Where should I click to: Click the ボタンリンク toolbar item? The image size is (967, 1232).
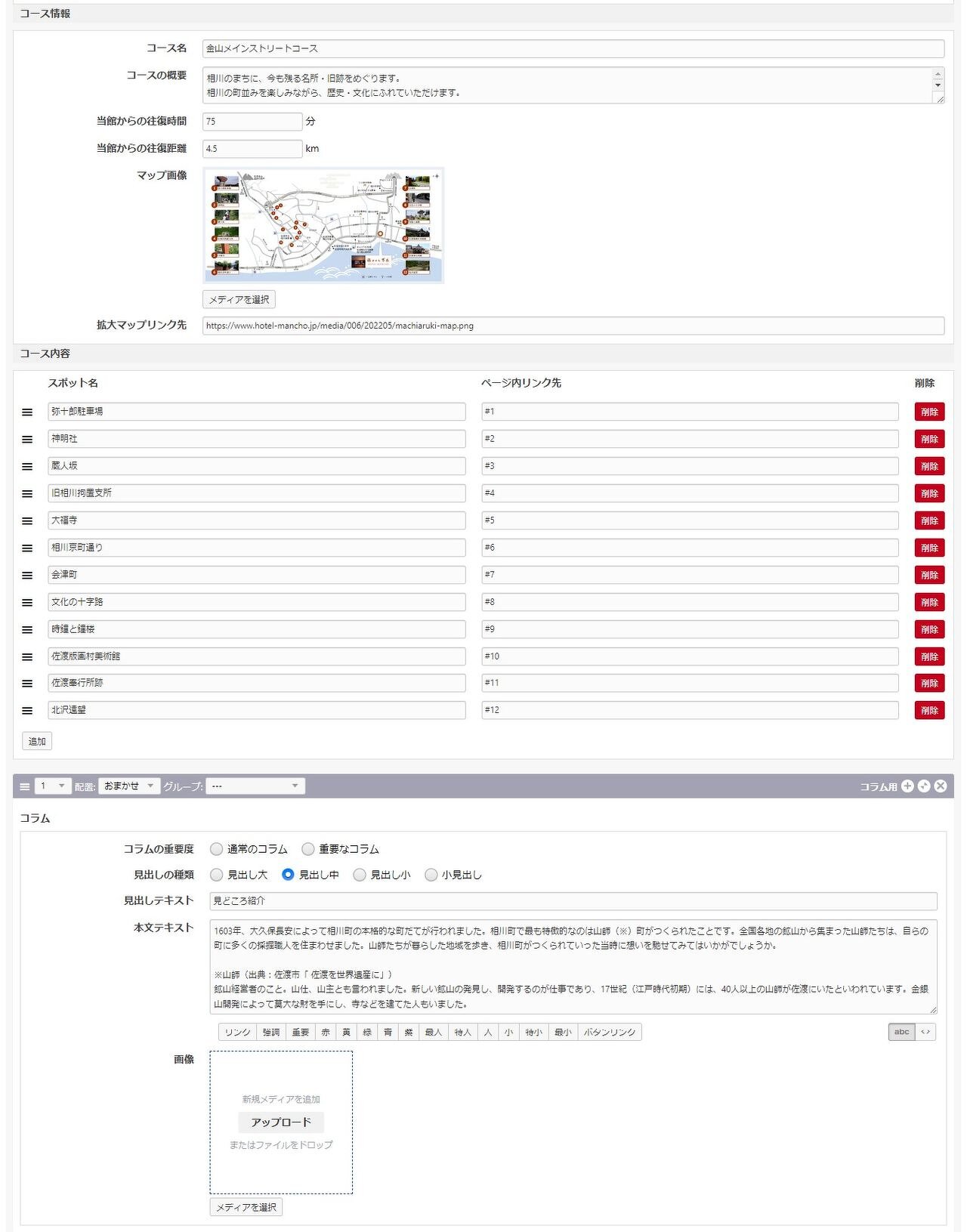pos(609,1033)
